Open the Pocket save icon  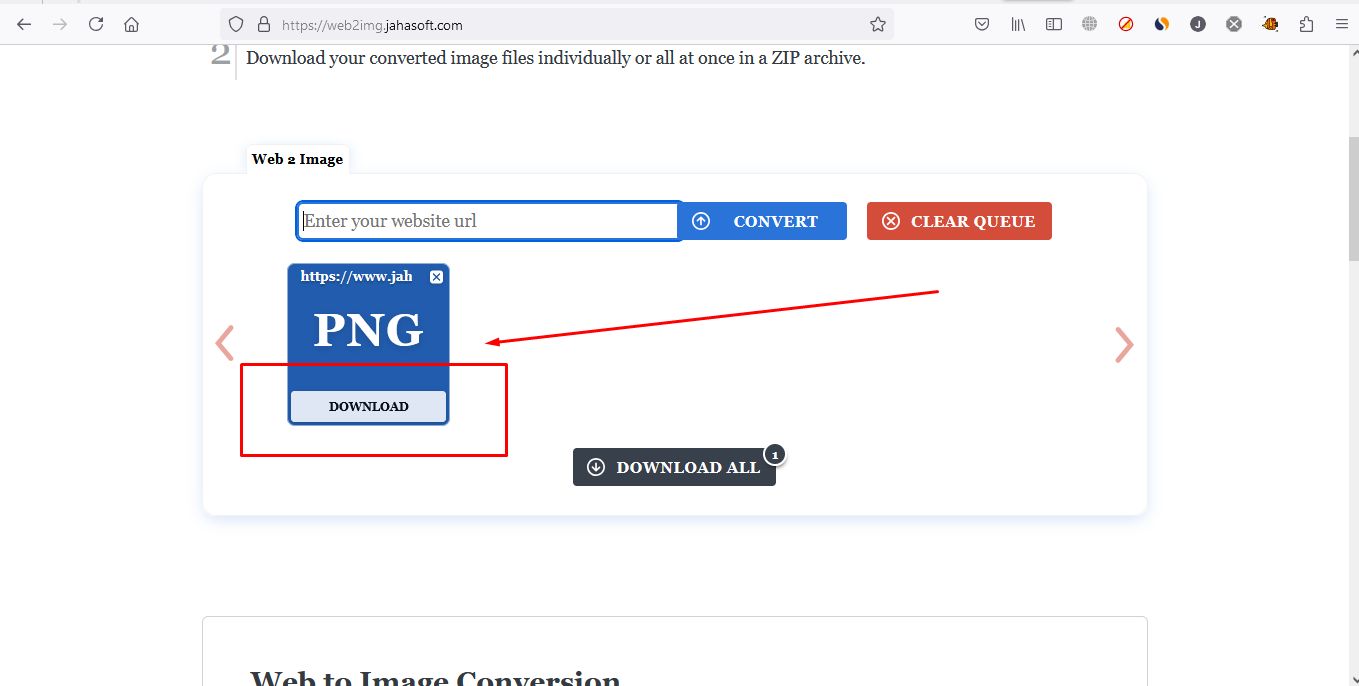[x=982, y=24]
